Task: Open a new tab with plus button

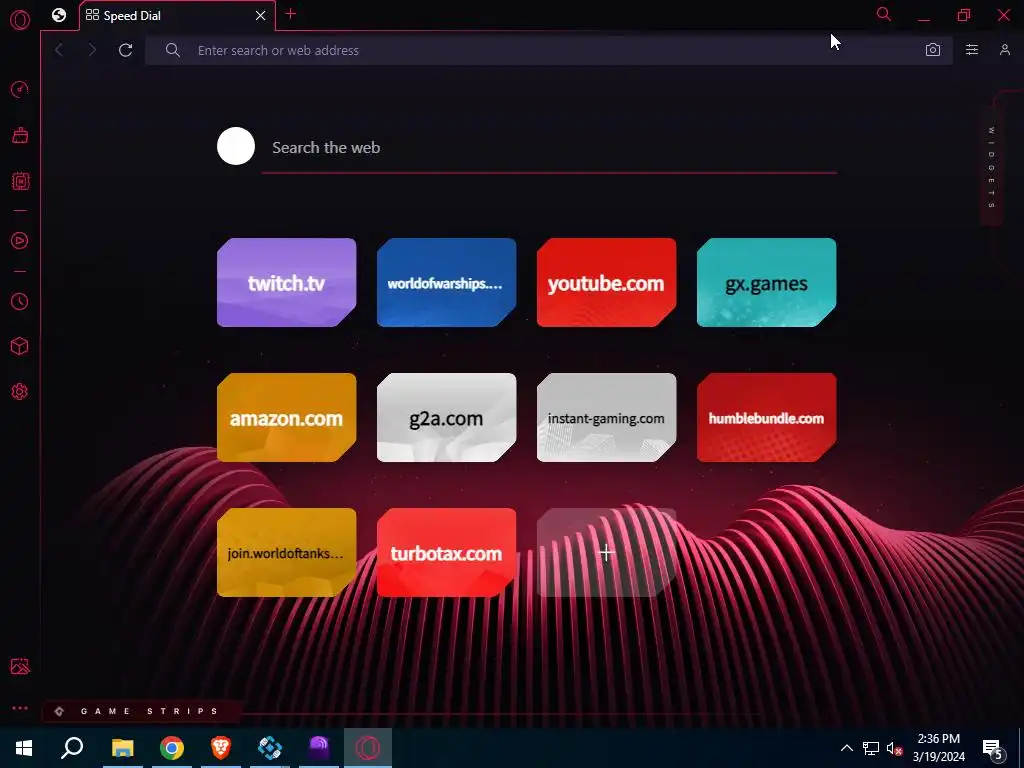Action: pyautogui.click(x=291, y=14)
